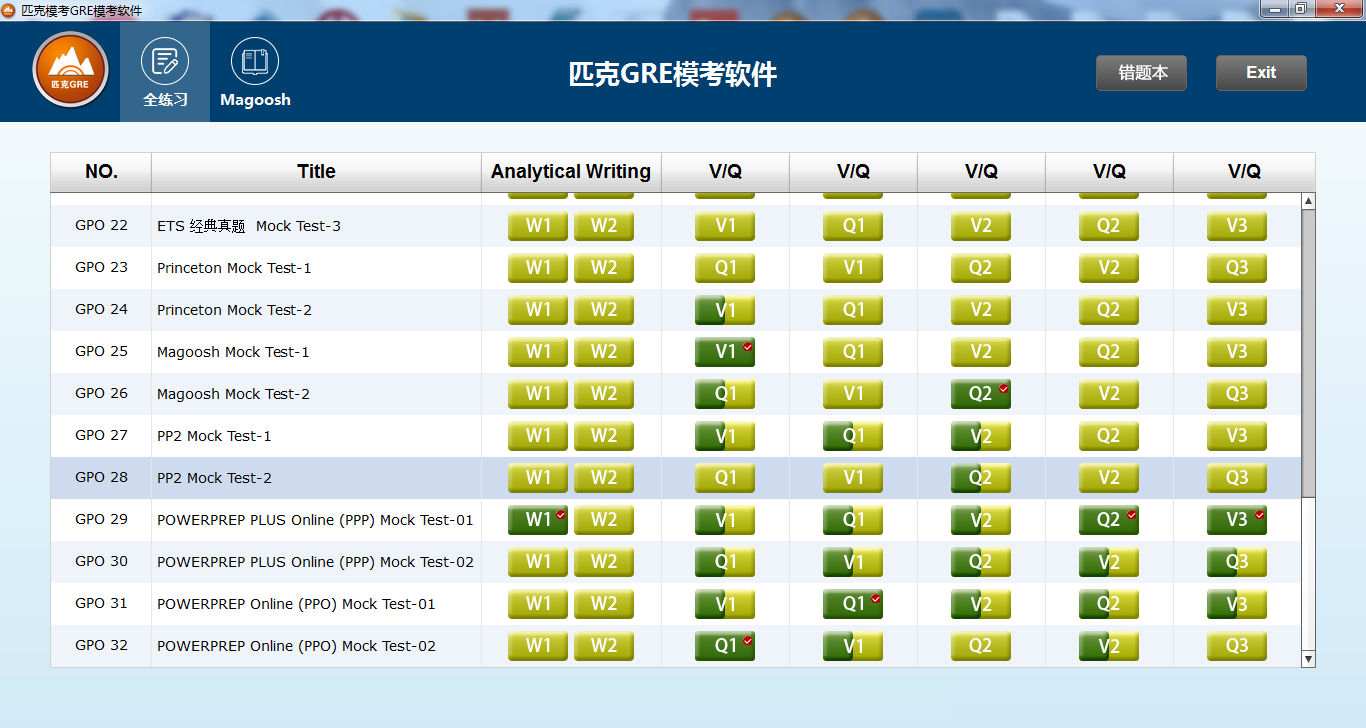
Task: Switch to the 全练习 tab
Action: coord(165,72)
